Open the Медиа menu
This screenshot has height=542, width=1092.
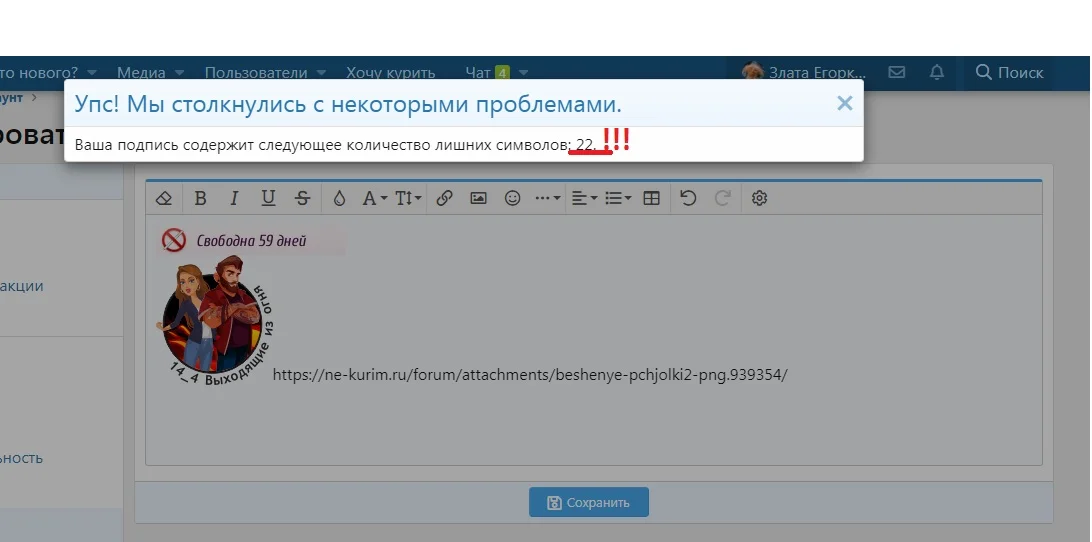(141, 72)
